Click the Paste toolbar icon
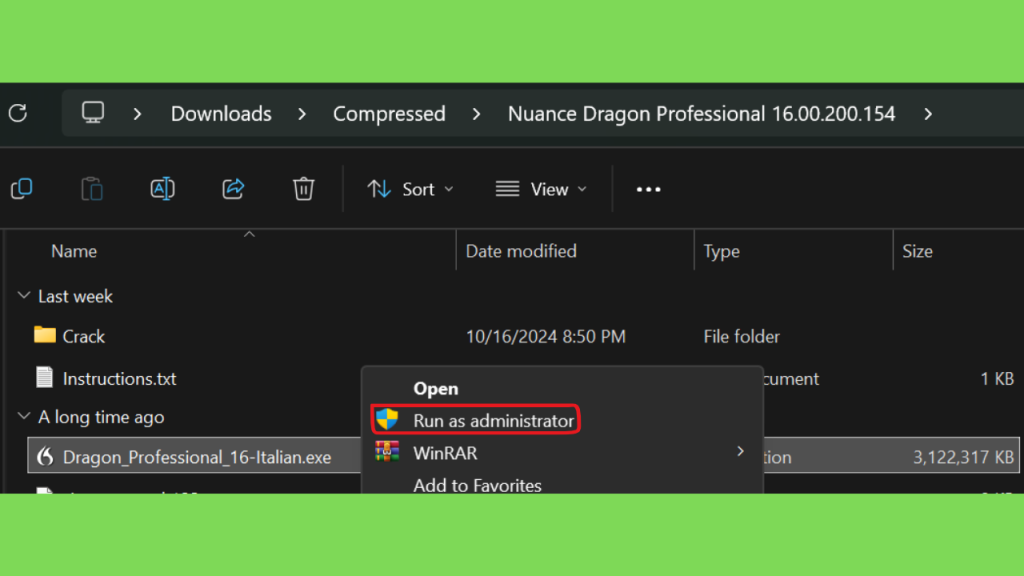Viewport: 1024px width, 576px height. point(92,189)
